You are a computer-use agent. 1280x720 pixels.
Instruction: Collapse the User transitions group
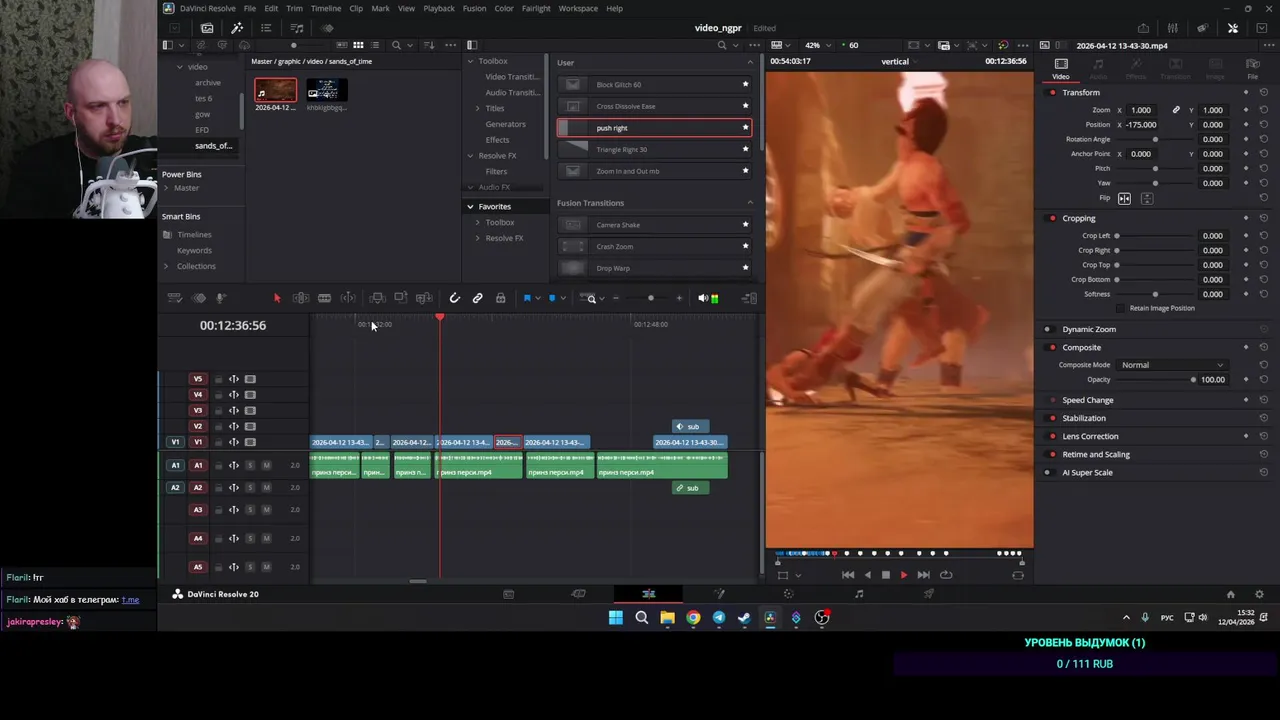(x=750, y=62)
